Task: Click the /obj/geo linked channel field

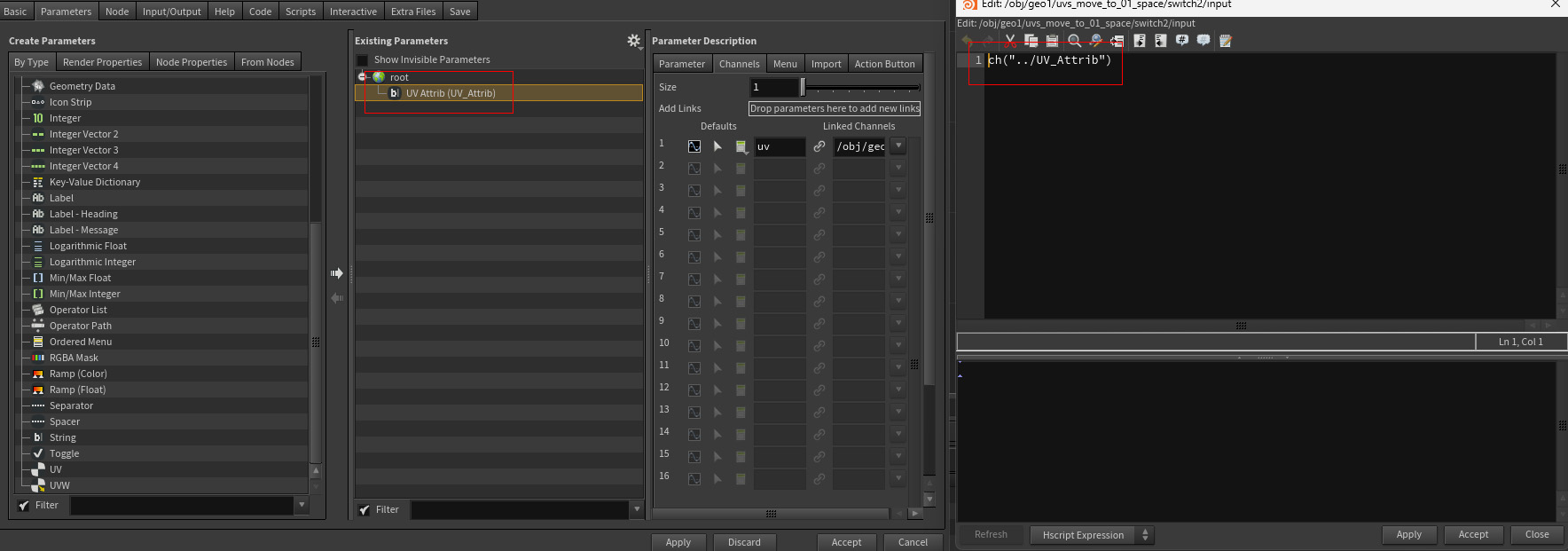Action: 859,146
